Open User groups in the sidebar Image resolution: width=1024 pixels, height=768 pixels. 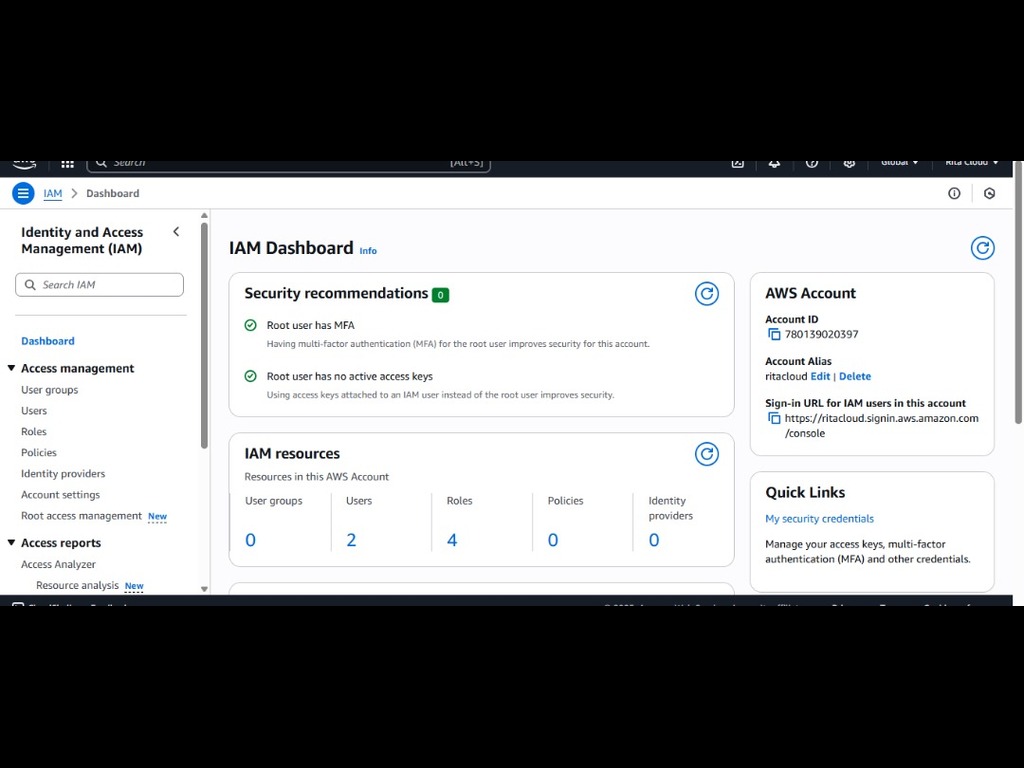coord(50,390)
